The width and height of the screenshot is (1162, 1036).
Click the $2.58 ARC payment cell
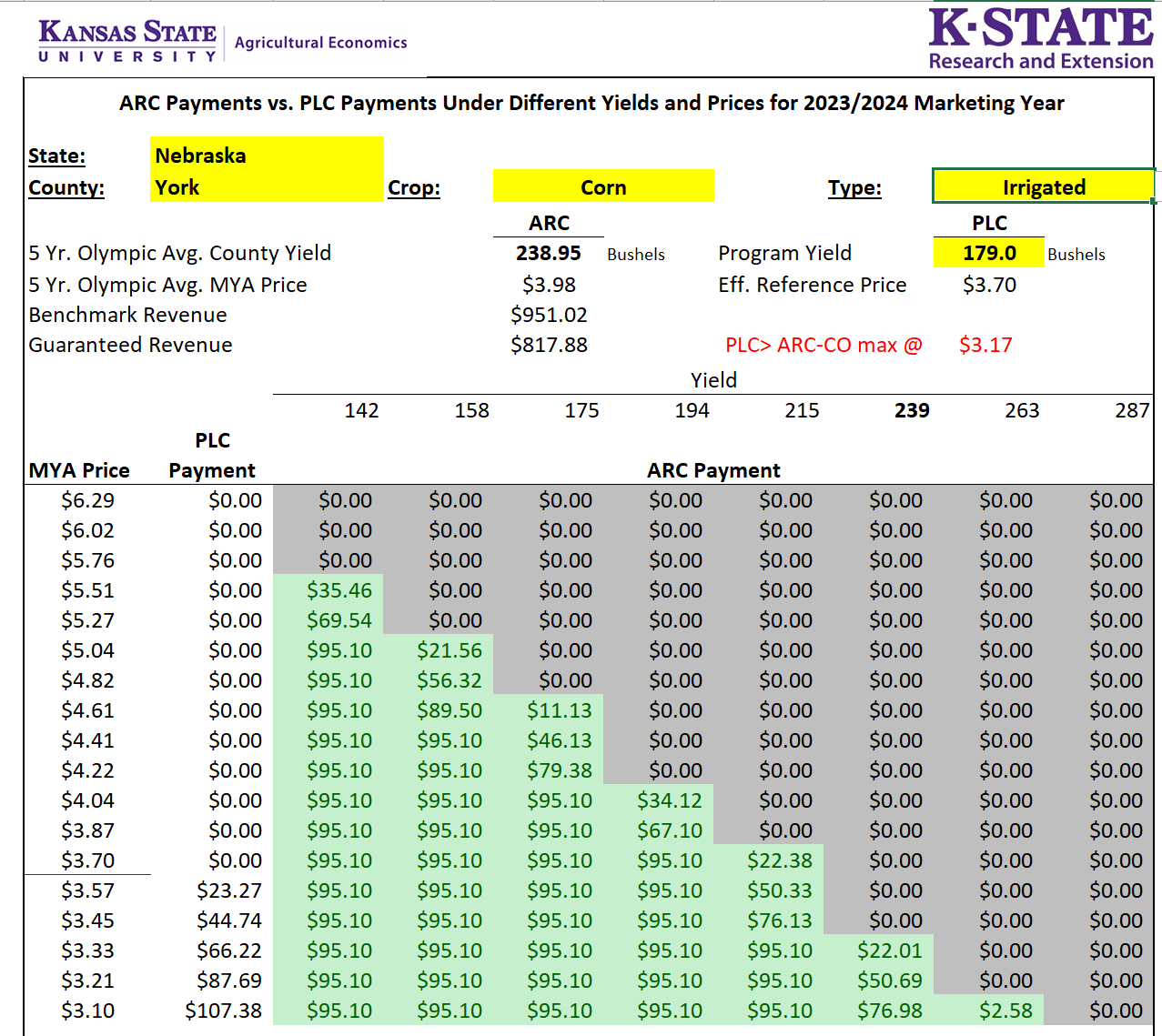pos(1005,1011)
